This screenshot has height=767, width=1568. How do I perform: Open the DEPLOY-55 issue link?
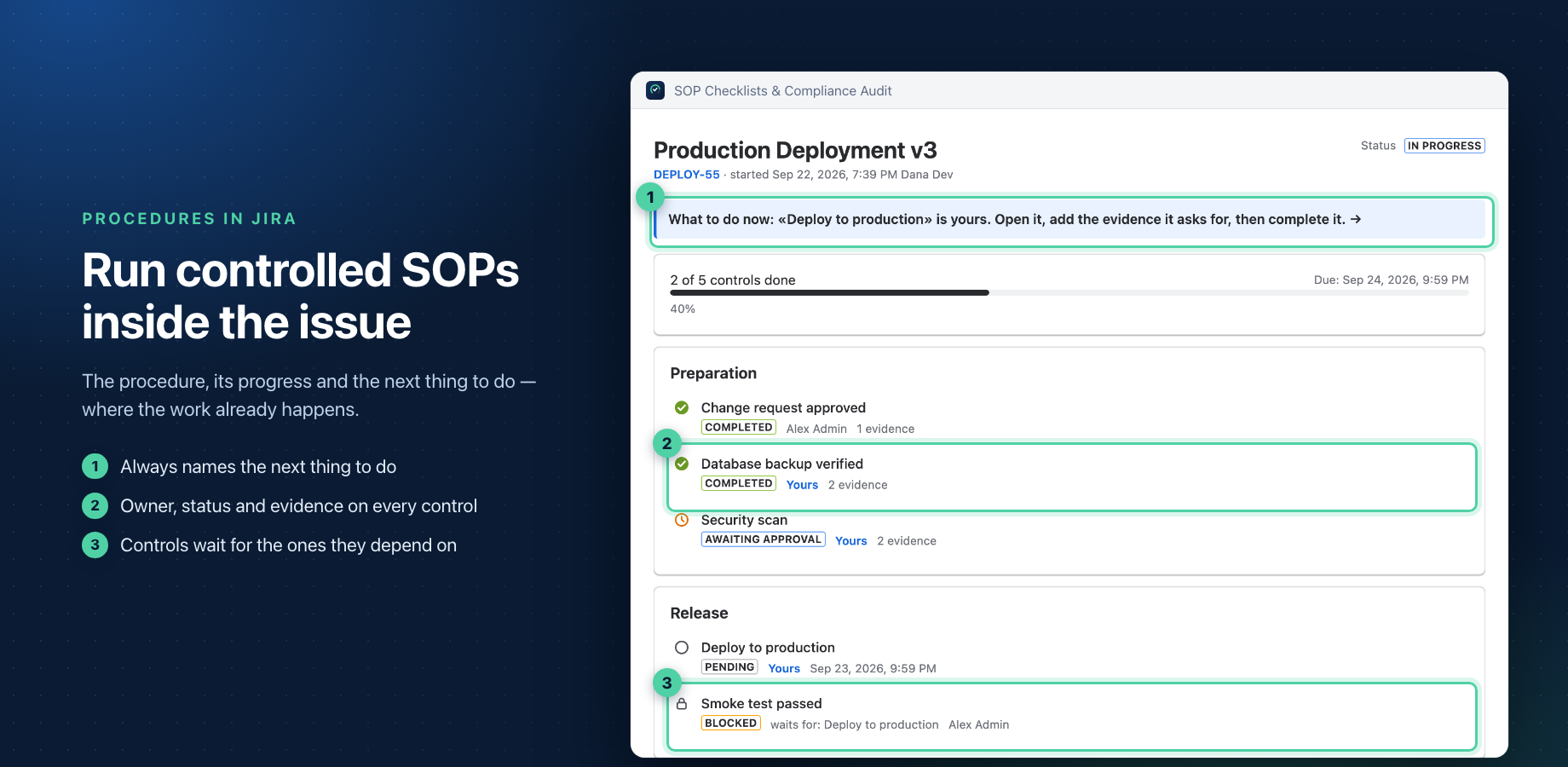(687, 175)
